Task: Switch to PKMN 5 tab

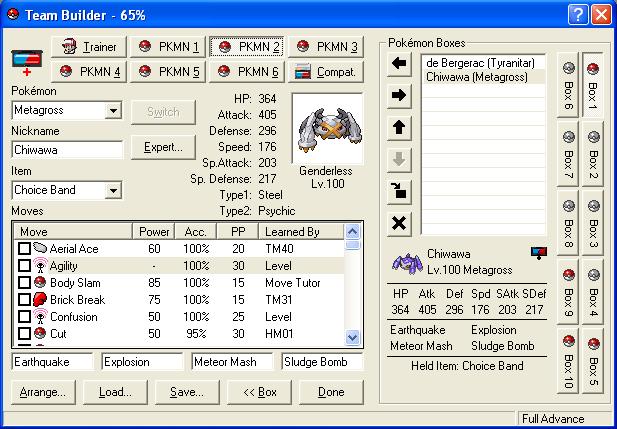Action: click(x=168, y=72)
